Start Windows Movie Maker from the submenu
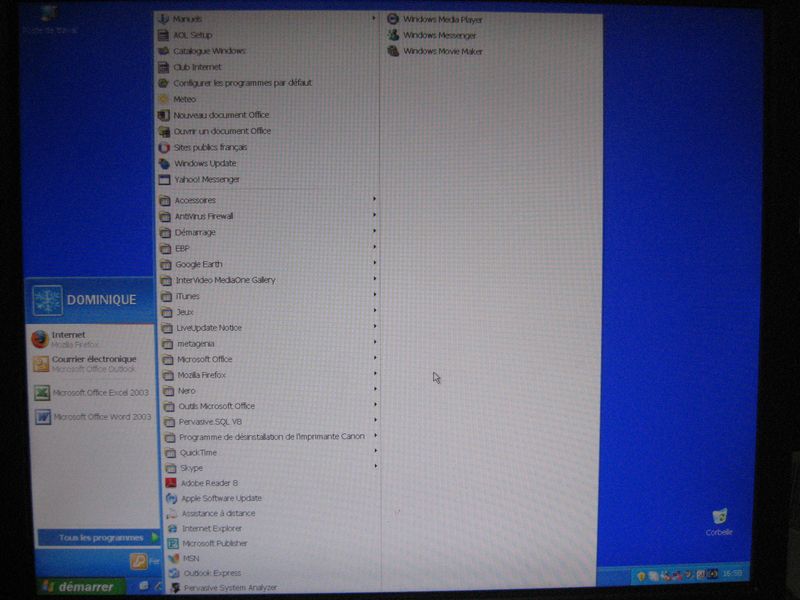 (435, 51)
